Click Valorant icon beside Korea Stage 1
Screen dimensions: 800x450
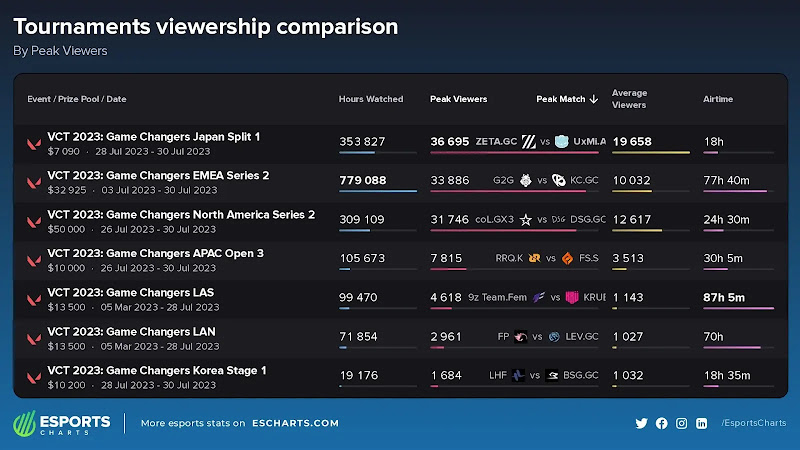point(34,378)
